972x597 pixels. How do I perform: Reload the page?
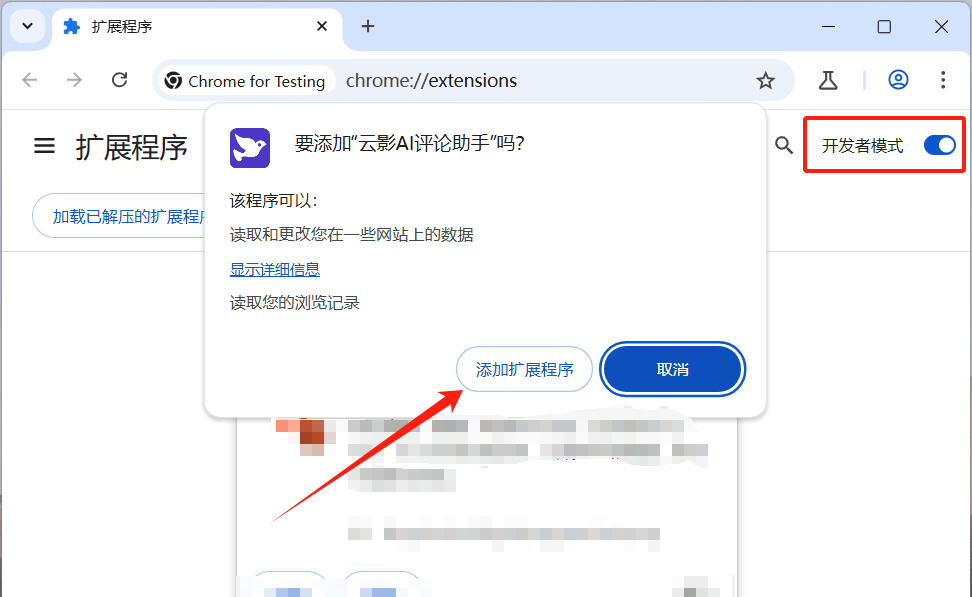tap(119, 80)
